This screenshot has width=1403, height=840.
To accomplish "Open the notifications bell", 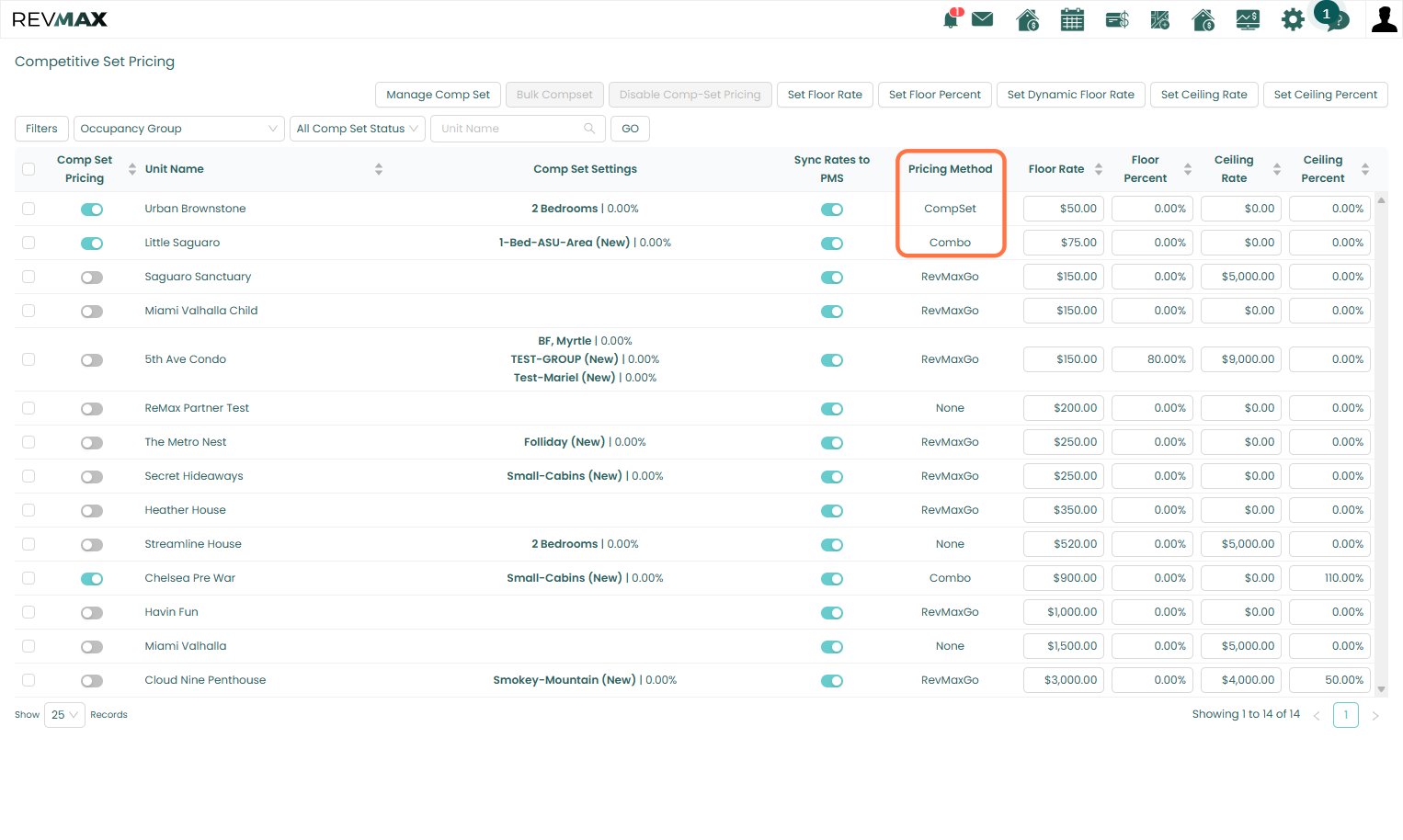I will [x=952, y=19].
